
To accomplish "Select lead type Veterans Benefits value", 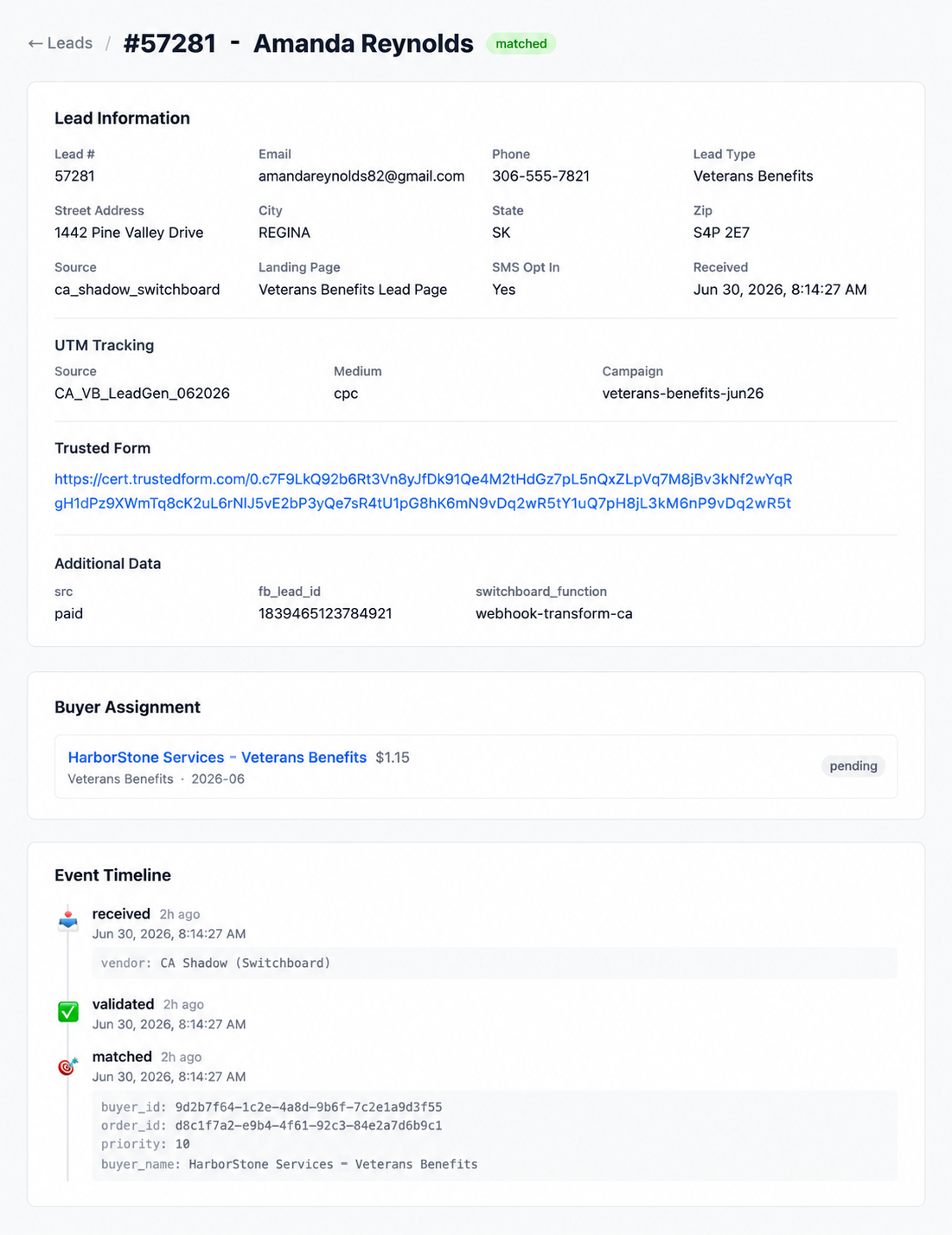I will pos(753,176).
